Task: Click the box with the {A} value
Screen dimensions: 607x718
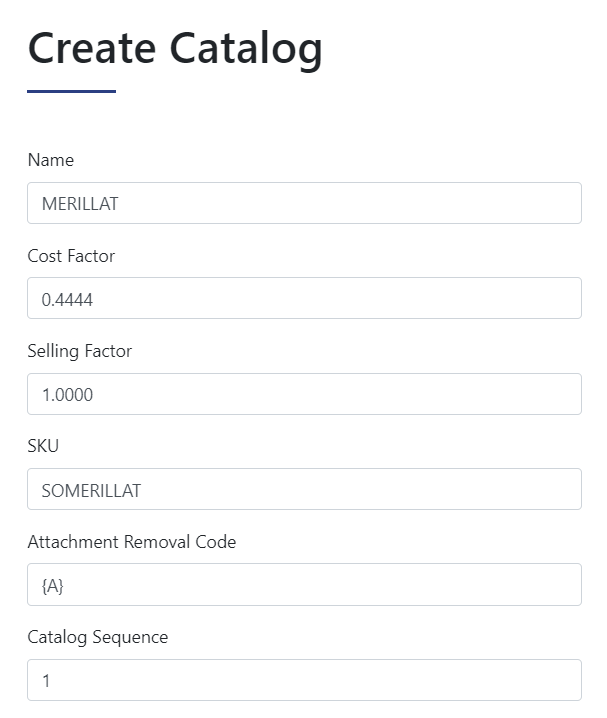Action: tap(304, 584)
